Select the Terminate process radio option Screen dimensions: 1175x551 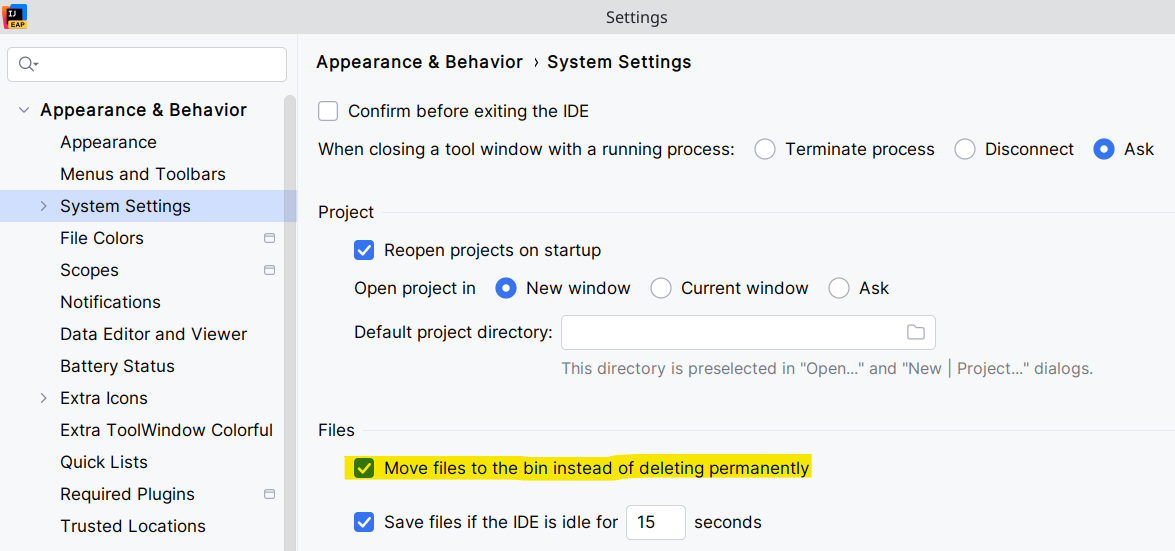(x=765, y=149)
